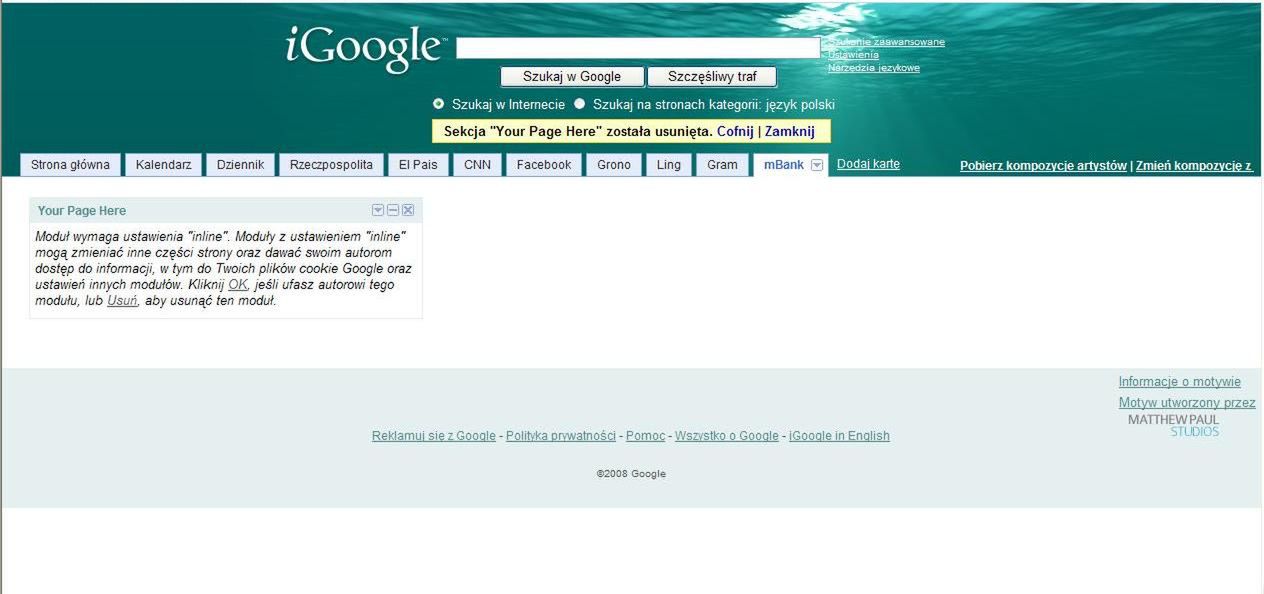Open the Polityka prywatności link
Viewport: 1264px width, 594px height.
click(561, 436)
